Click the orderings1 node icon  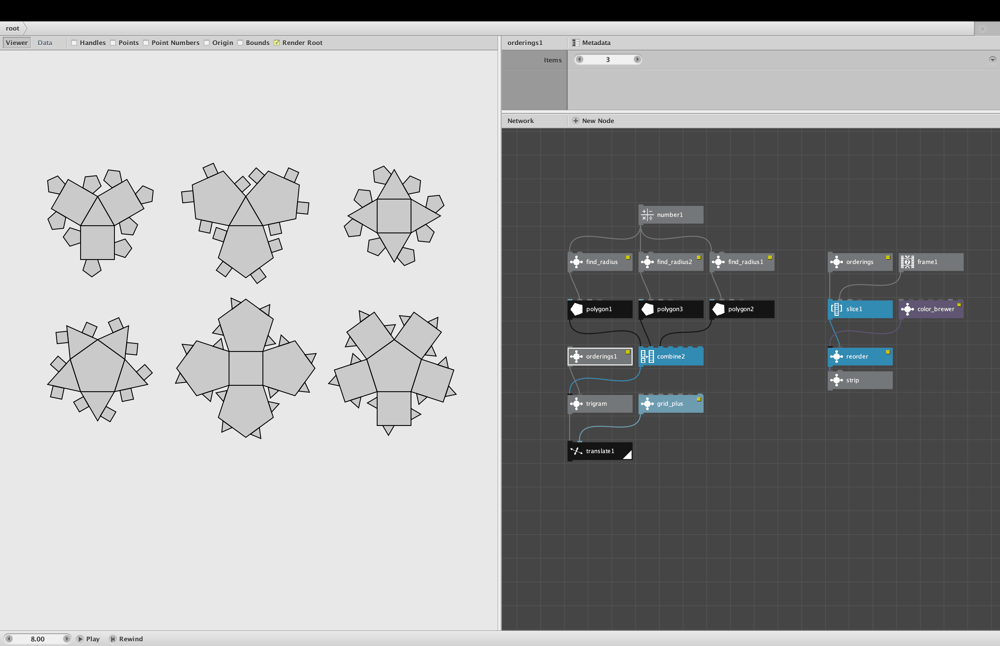(x=576, y=356)
